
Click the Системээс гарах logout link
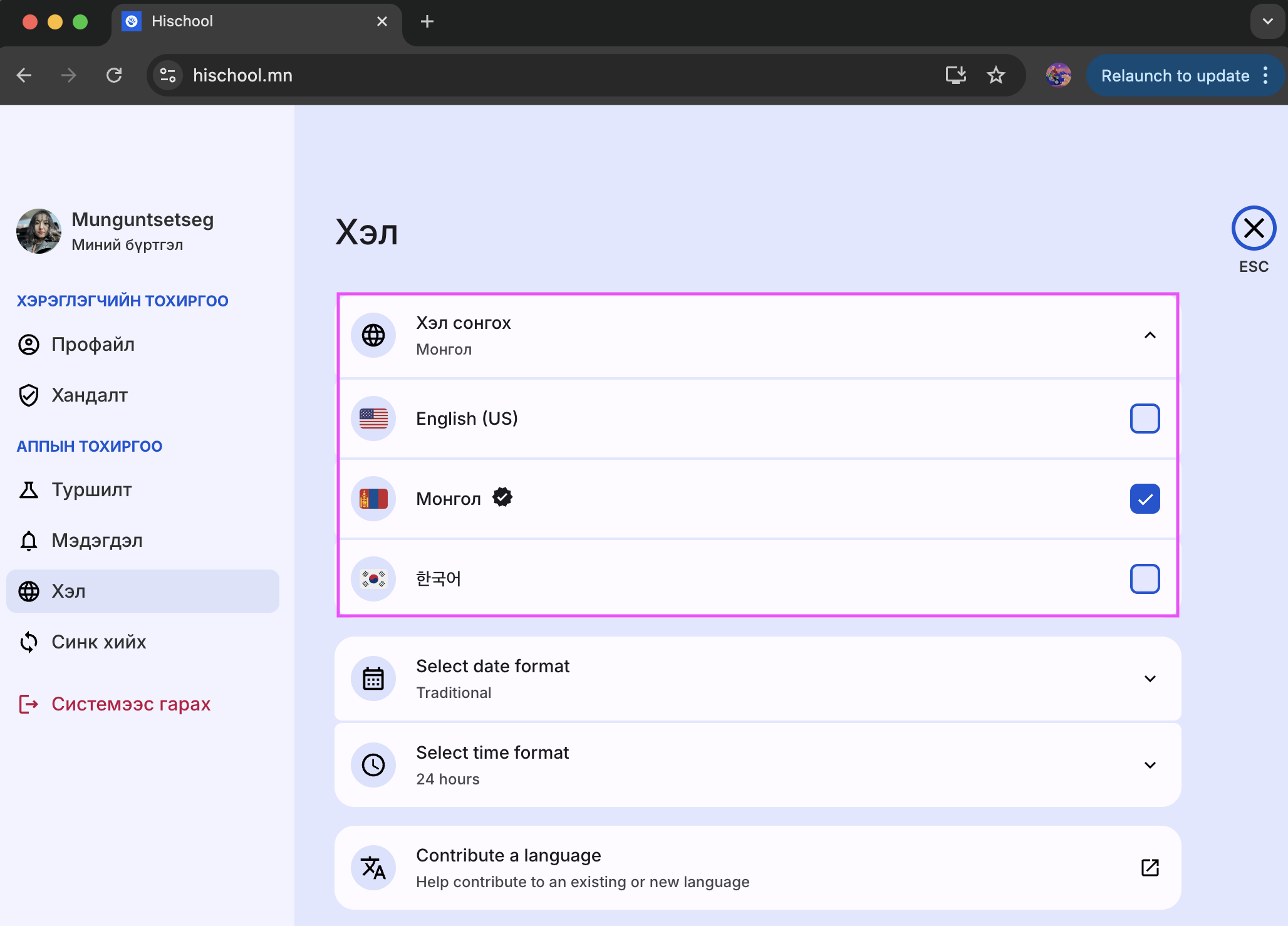[130, 704]
